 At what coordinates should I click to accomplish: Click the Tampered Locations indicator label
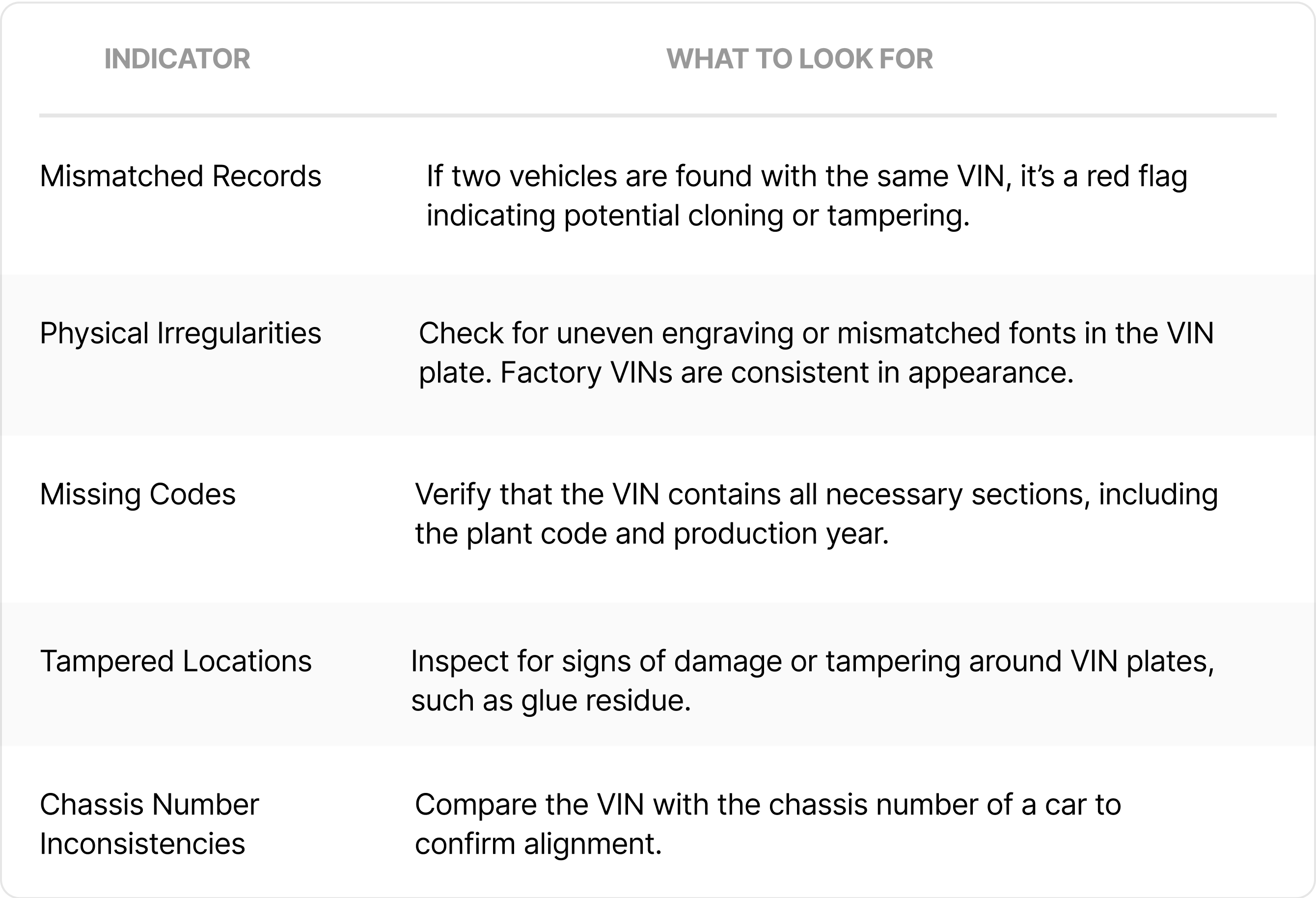point(175,661)
